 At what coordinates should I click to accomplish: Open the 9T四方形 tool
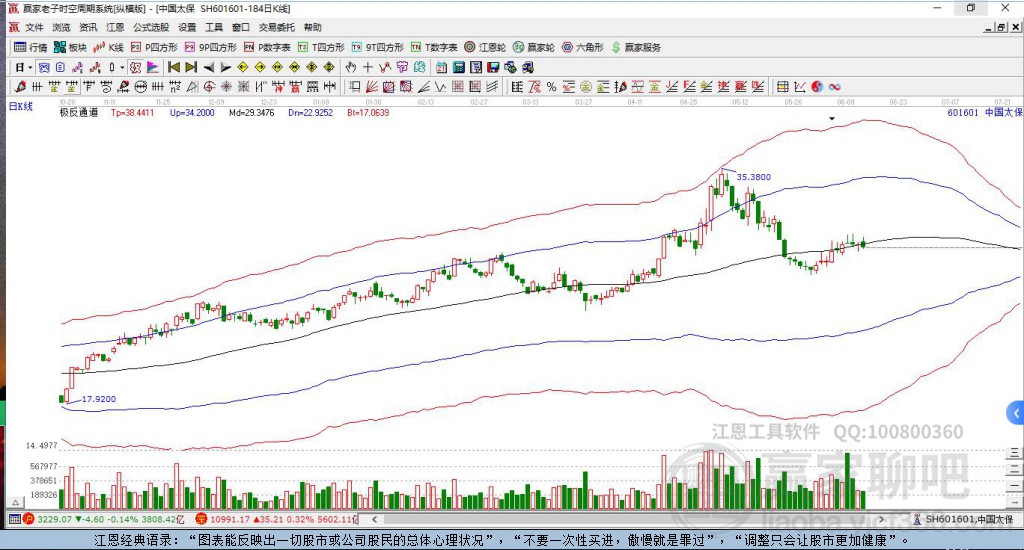[x=377, y=47]
